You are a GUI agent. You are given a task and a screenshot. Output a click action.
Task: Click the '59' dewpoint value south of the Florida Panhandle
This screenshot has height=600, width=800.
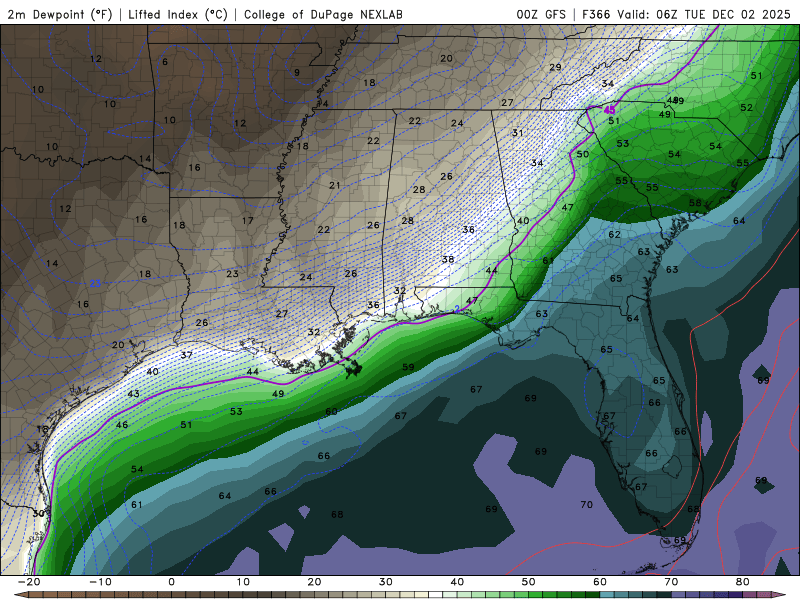pos(408,367)
